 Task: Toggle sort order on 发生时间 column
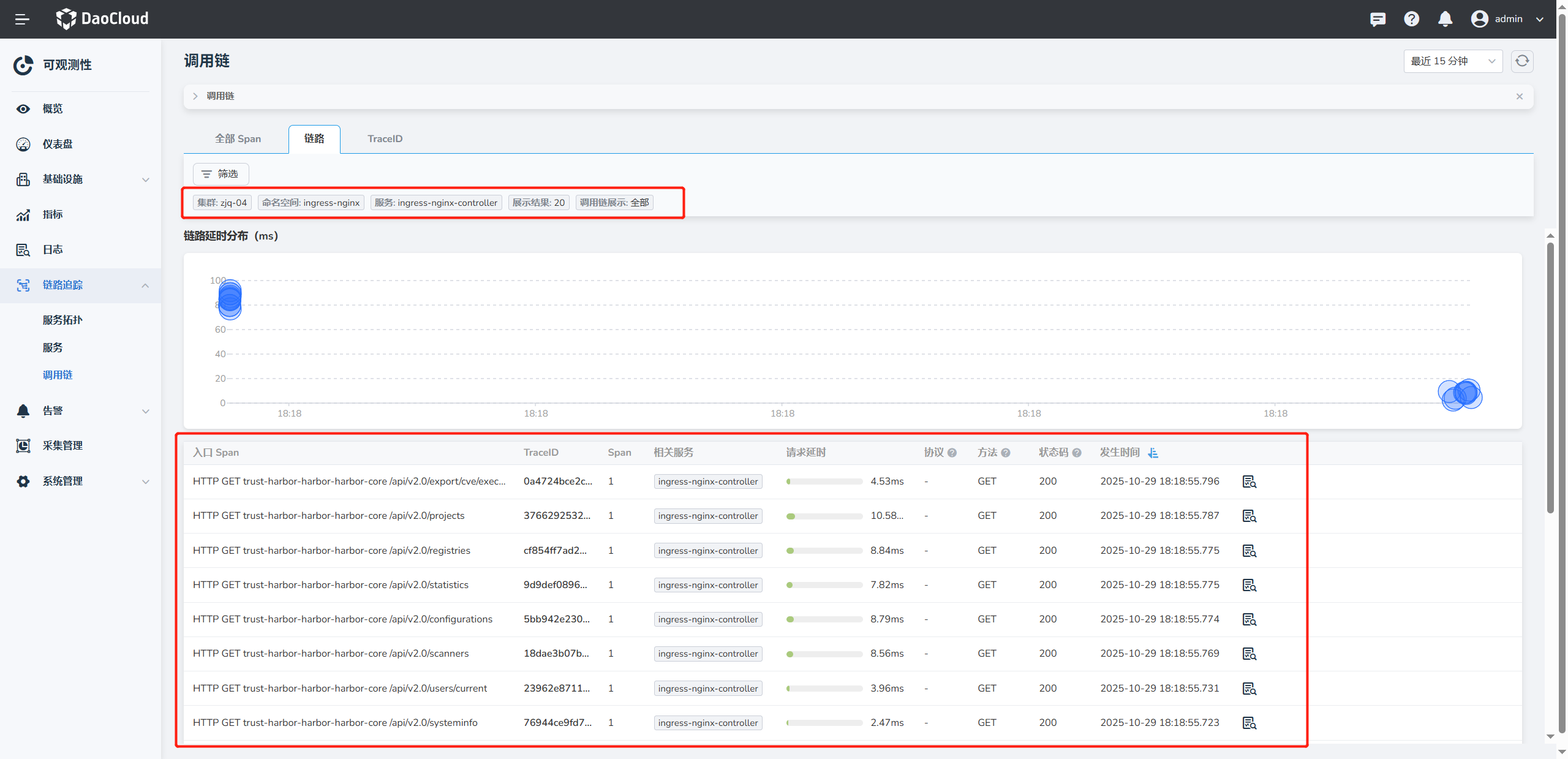[x=1153, y=452]
